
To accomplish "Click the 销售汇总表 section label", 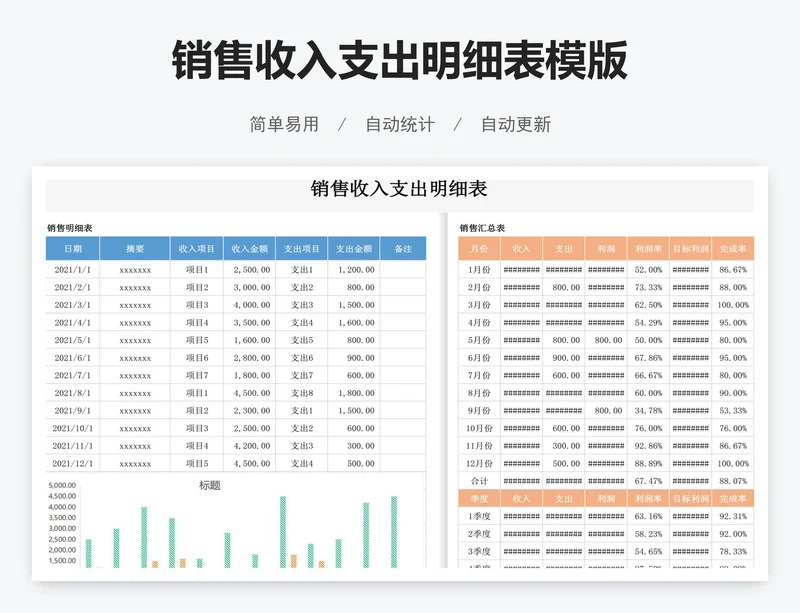I will point(482,228).
